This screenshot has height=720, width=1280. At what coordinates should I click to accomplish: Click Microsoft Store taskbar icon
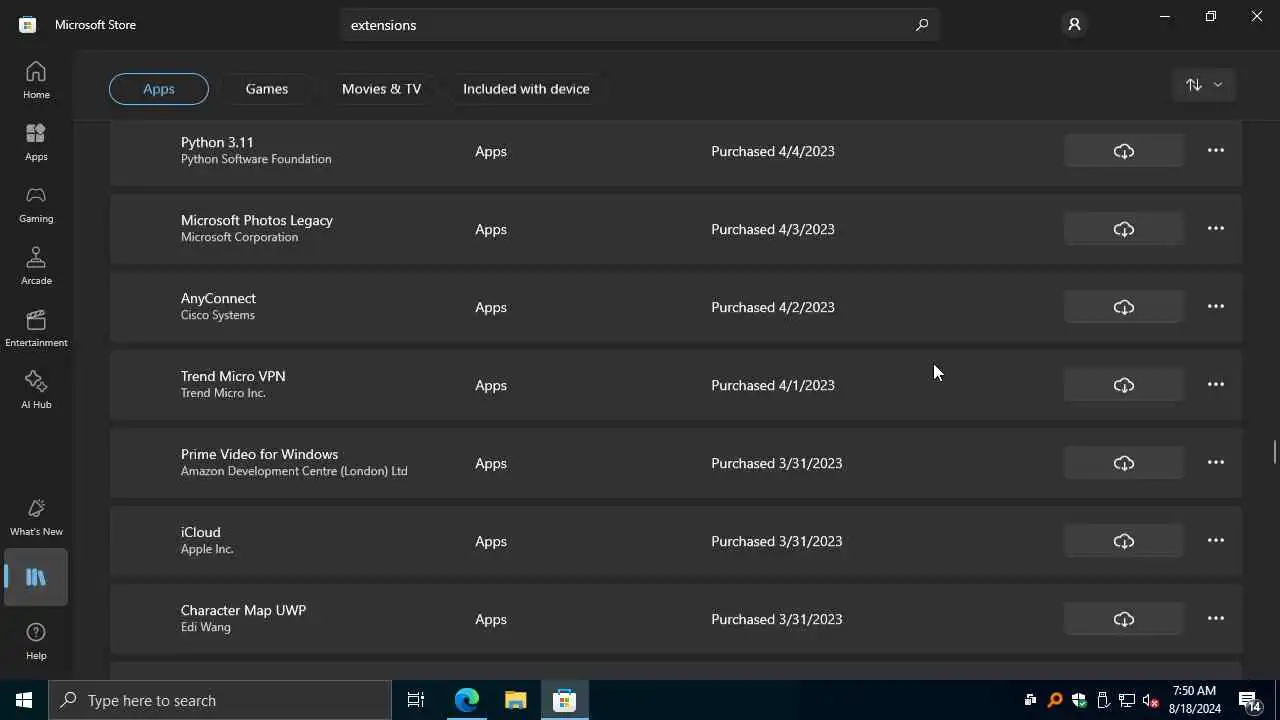565,700
